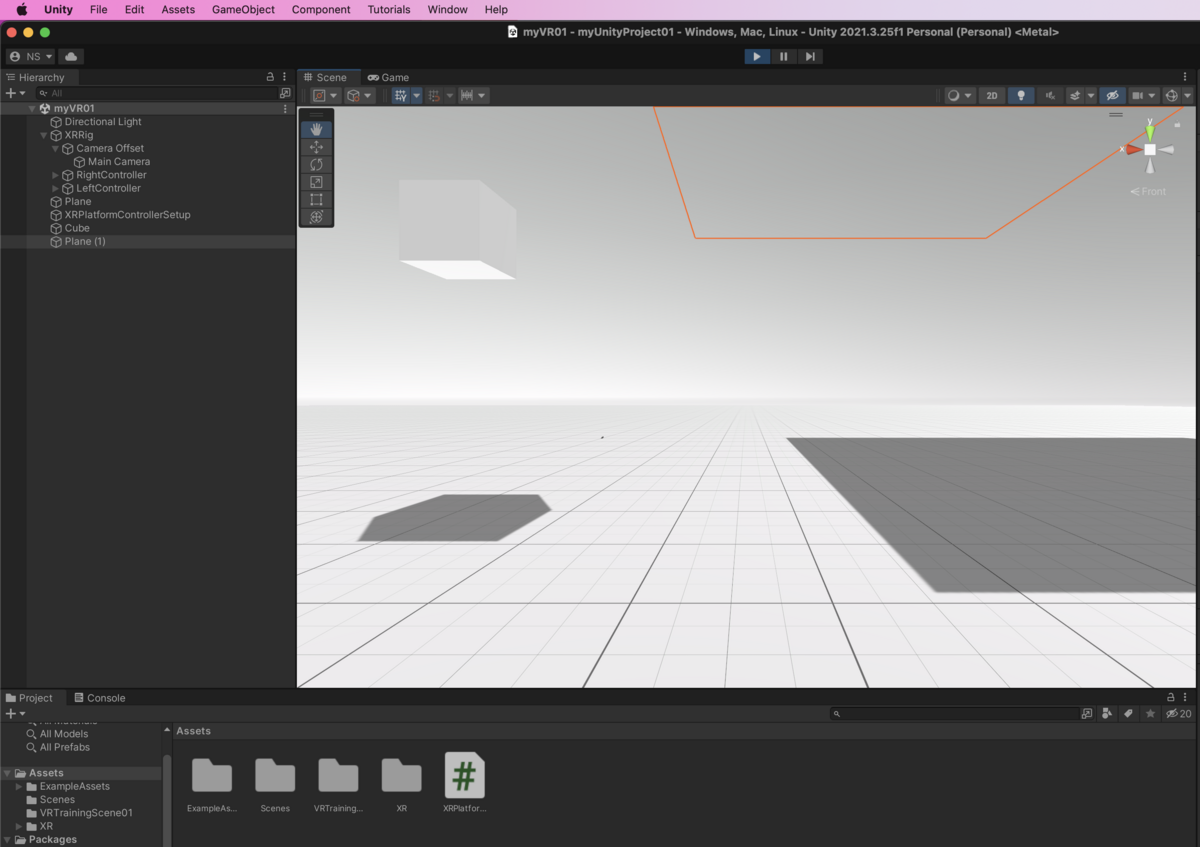Focus the Hierarchy search field
Image resolution: width=1200 pixels, height=847 pixels.
tap(157, 93)
